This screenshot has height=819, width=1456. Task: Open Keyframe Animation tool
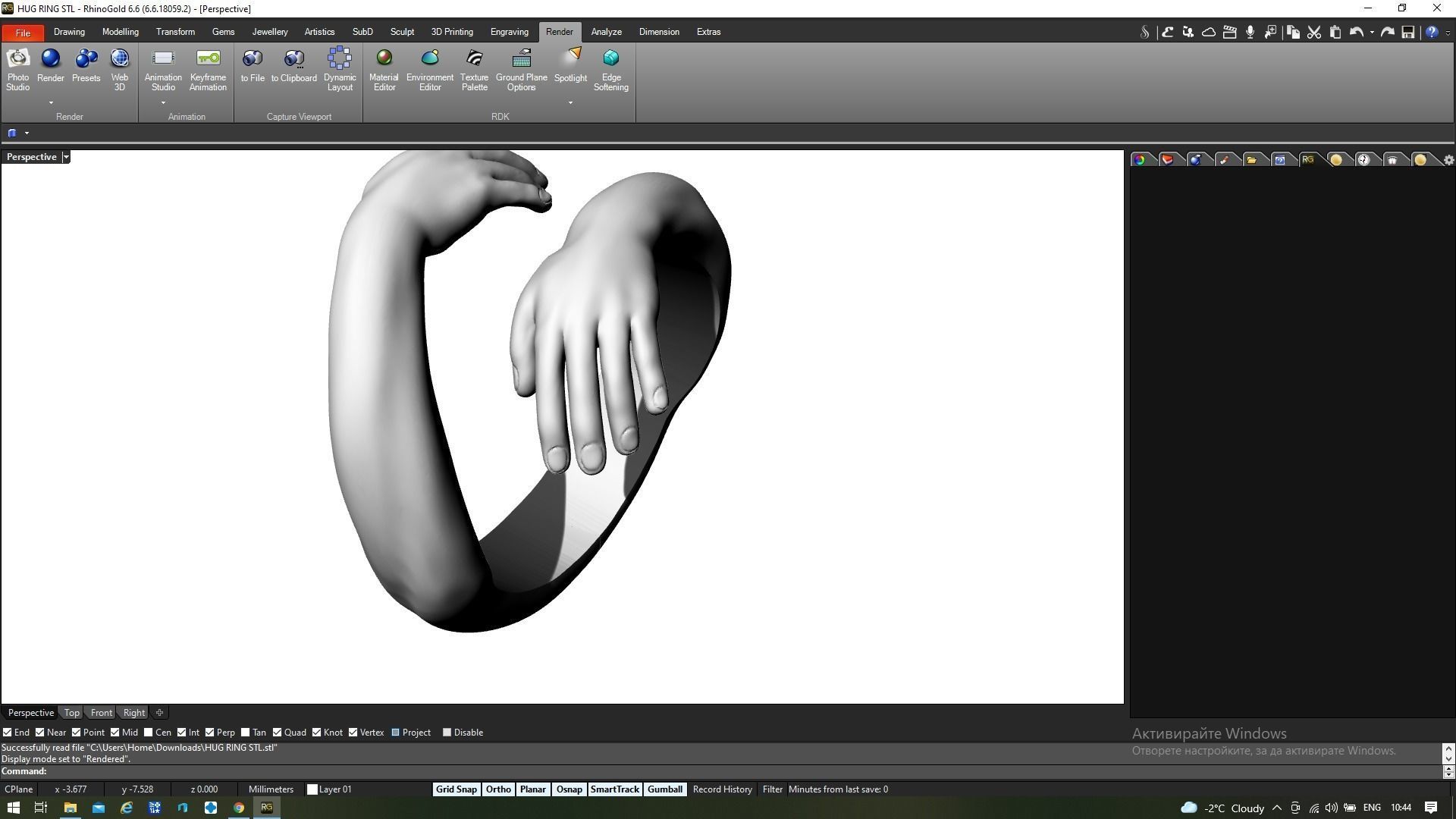(x=208, y=70)
